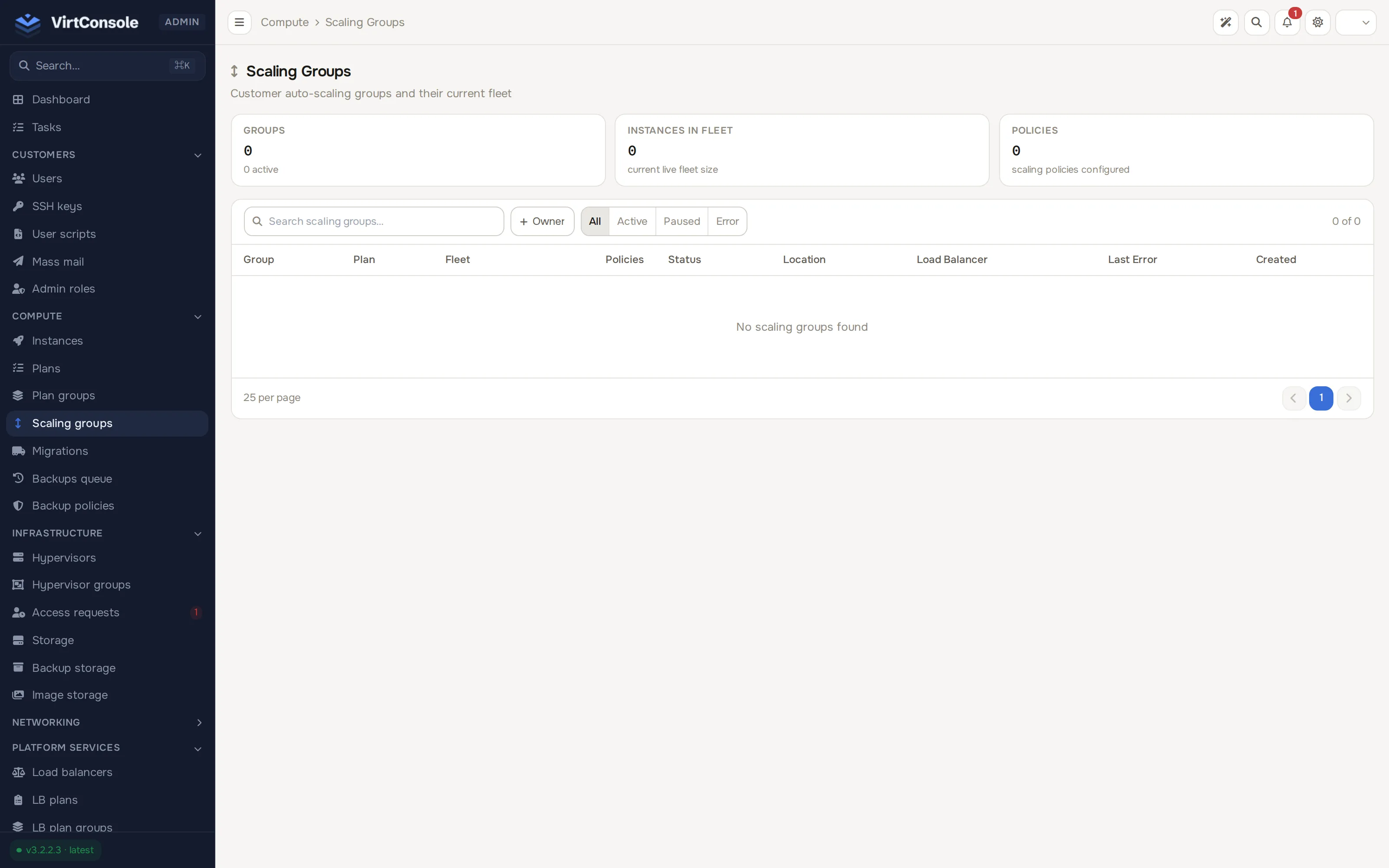
Task: Open Load balancers page
Action: (x=107, y=772)
